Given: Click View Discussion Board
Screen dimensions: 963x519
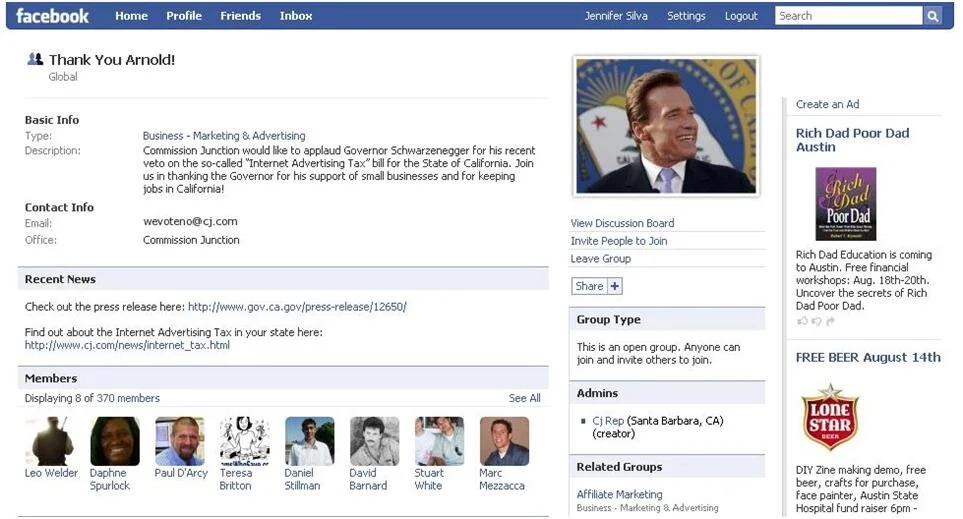Looking at the screenshot, I should 622,223.
